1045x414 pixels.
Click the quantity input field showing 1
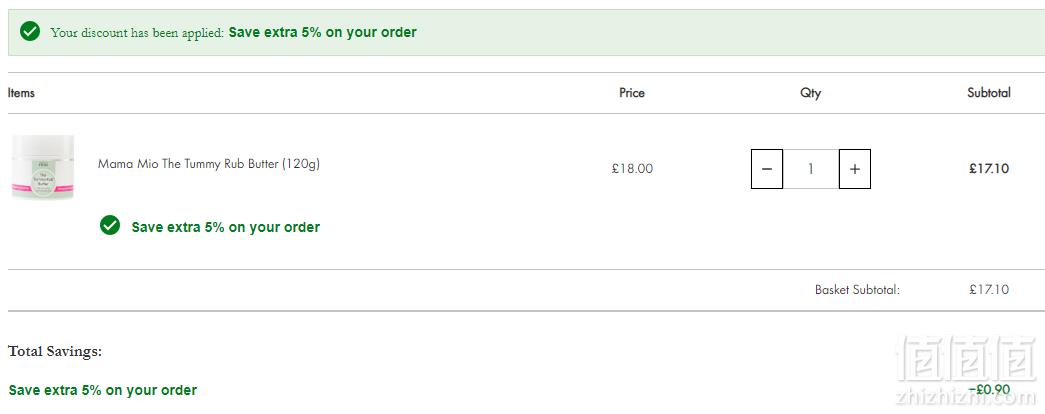pyautogui.click(x=810, y=169)
